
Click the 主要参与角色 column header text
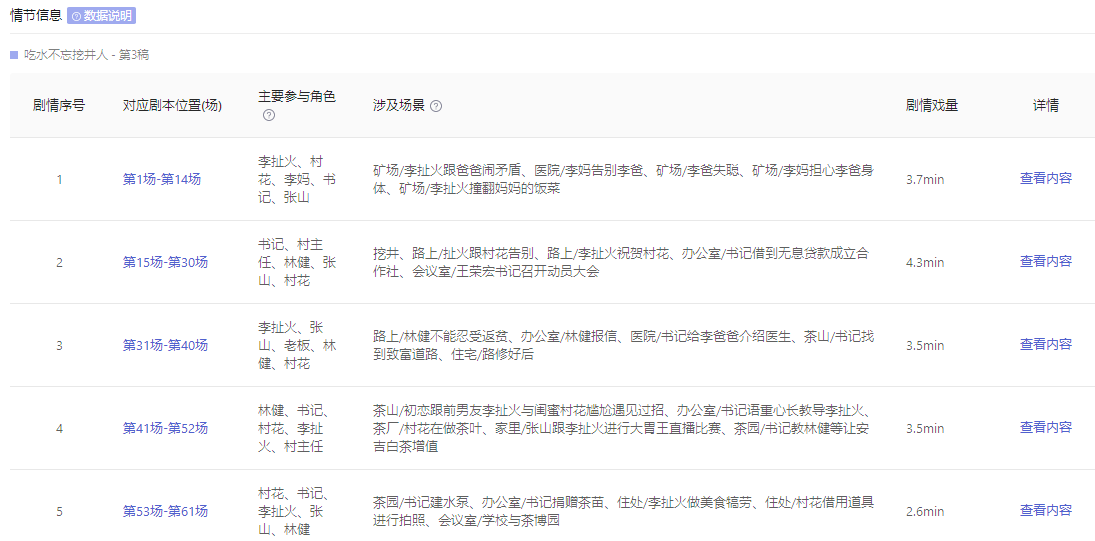pyautogui.click(x=297, y=97)
